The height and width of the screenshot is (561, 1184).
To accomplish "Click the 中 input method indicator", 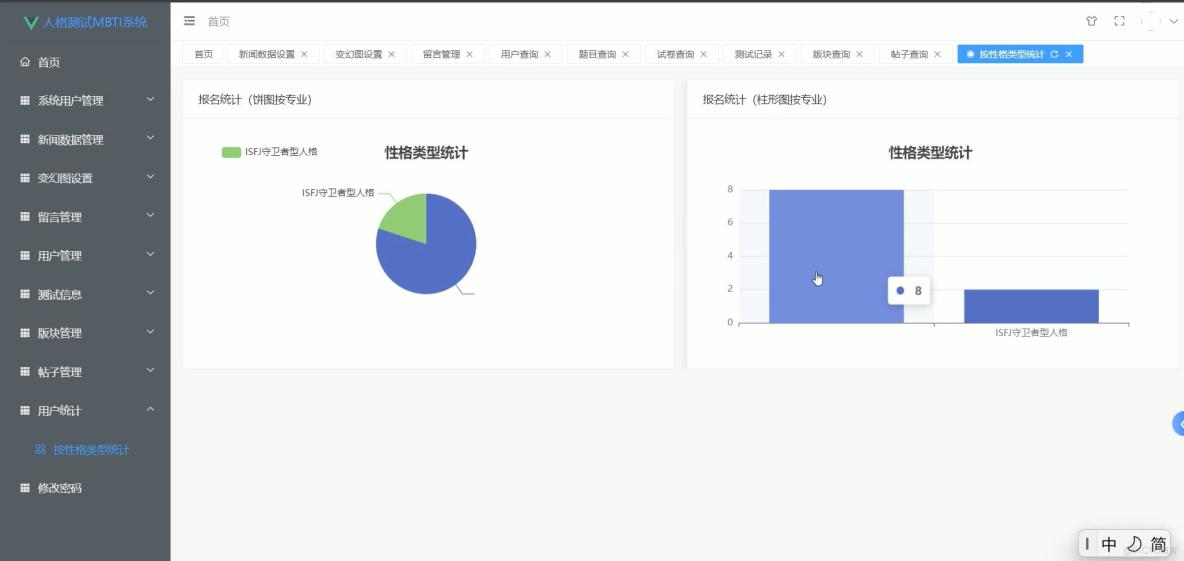I will (x=1109, y=544).
